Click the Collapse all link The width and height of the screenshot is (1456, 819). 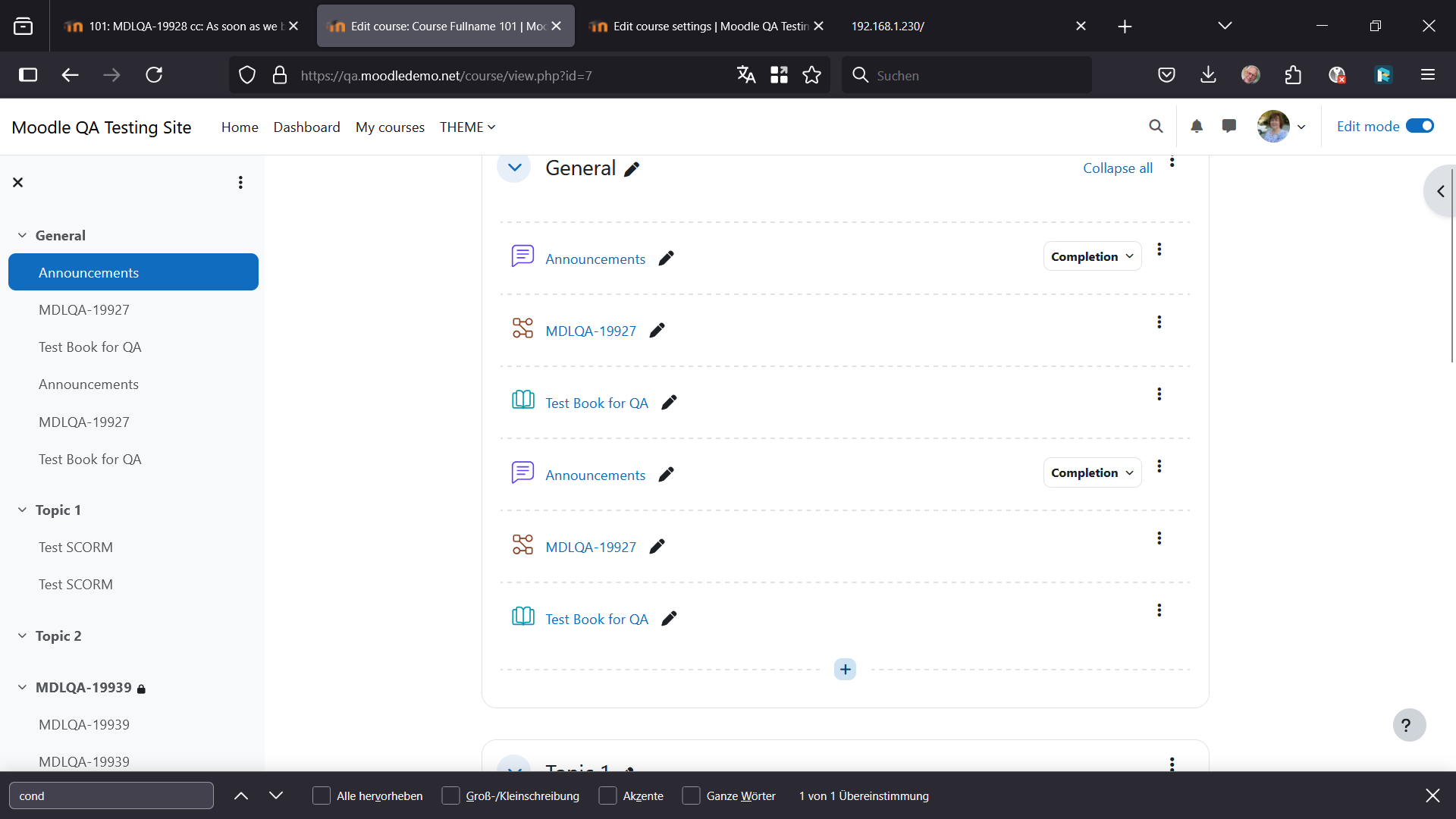tap(1117, 168)
